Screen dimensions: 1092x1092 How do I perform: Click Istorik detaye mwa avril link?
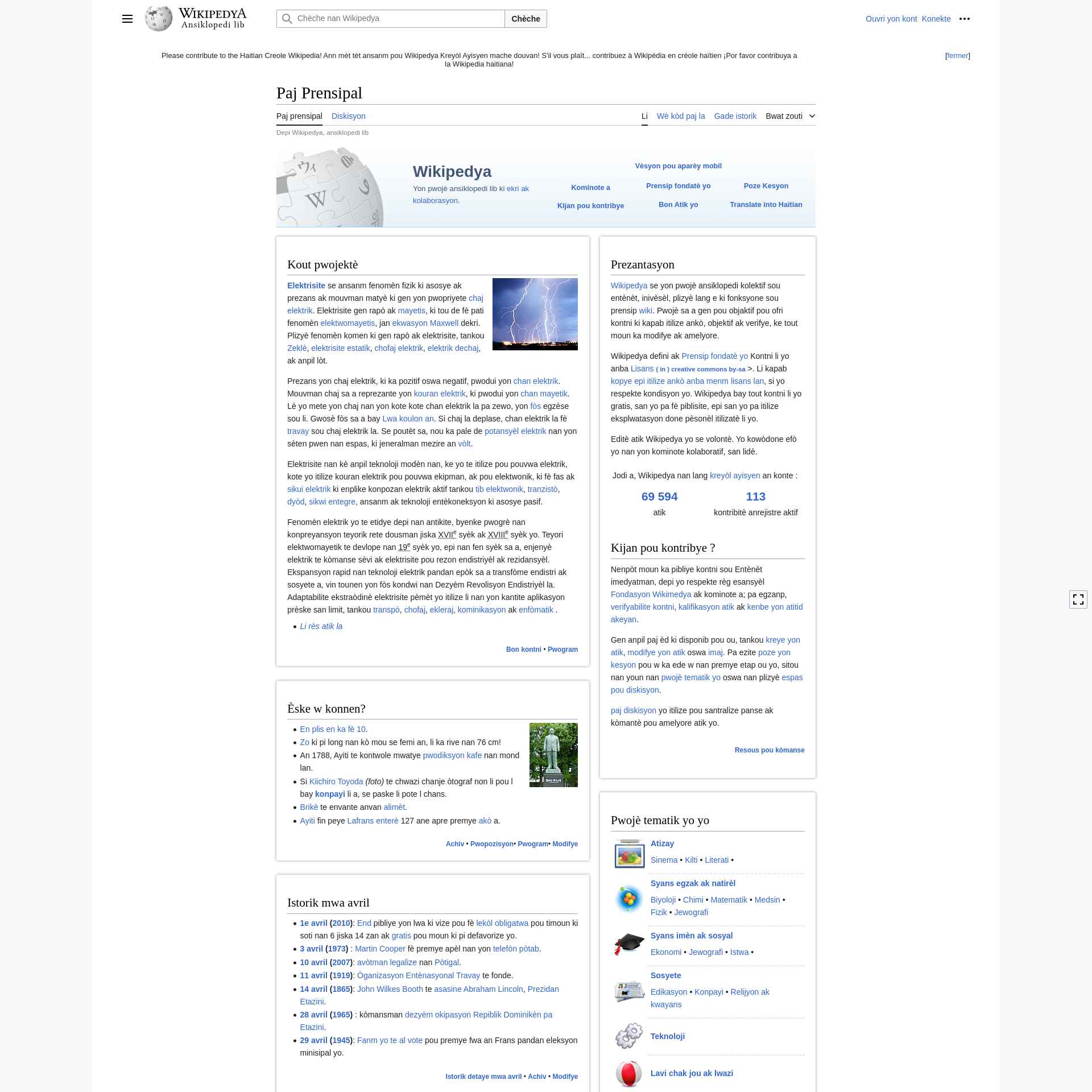tap(483, 1077)
